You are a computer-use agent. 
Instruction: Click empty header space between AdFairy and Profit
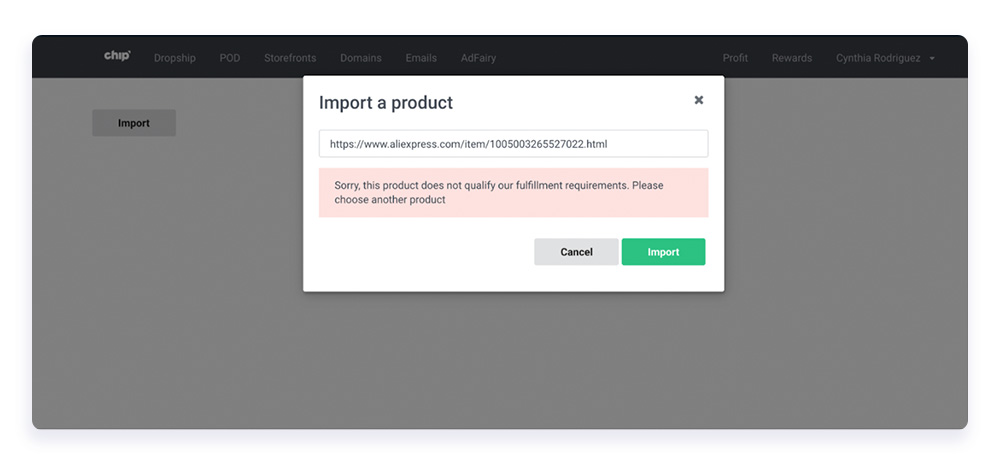[x=609, y=58]
